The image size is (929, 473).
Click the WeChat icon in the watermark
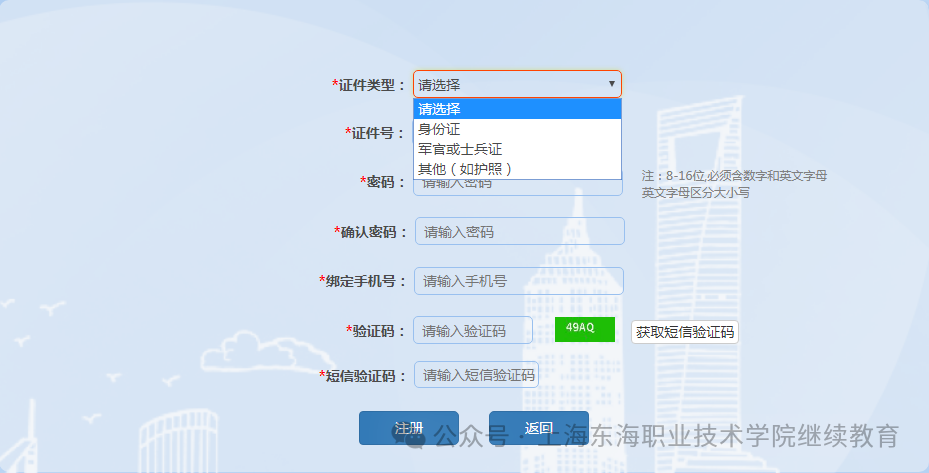[x=415, y=437]
